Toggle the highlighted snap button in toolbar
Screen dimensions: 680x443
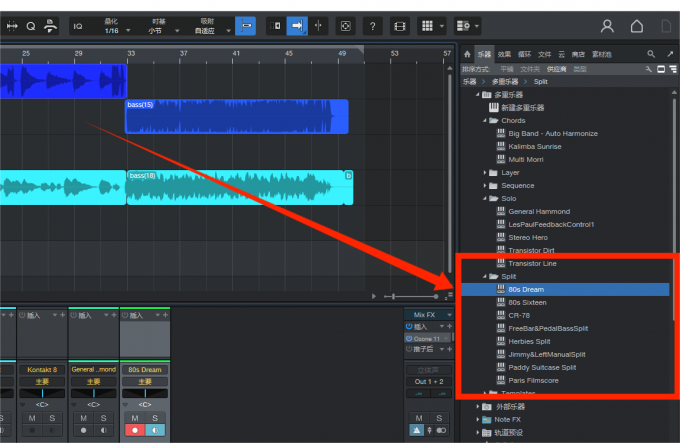[x=245, y=26]
